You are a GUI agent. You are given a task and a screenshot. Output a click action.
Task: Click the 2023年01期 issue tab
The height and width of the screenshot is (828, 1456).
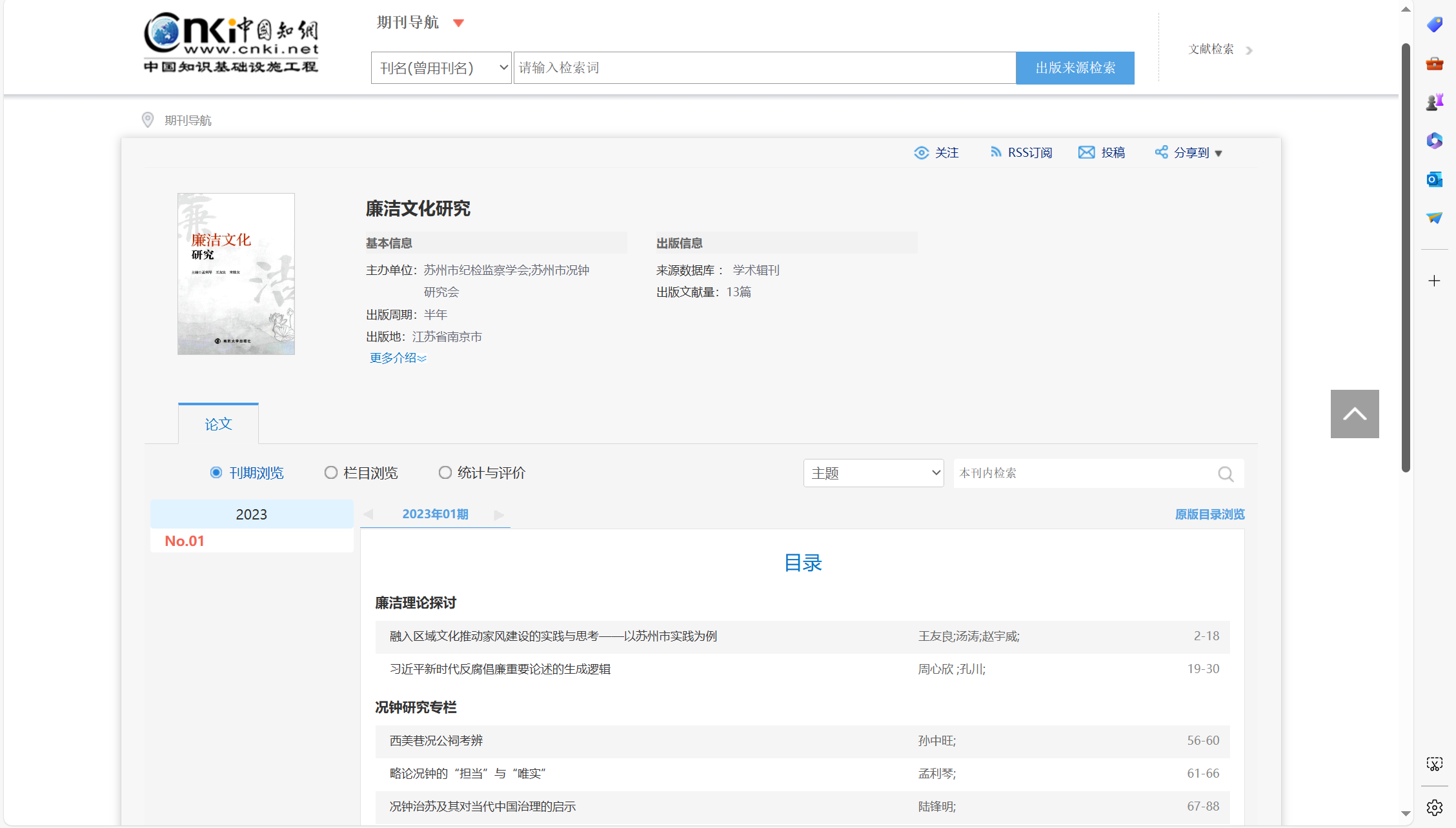pos(435,514)
